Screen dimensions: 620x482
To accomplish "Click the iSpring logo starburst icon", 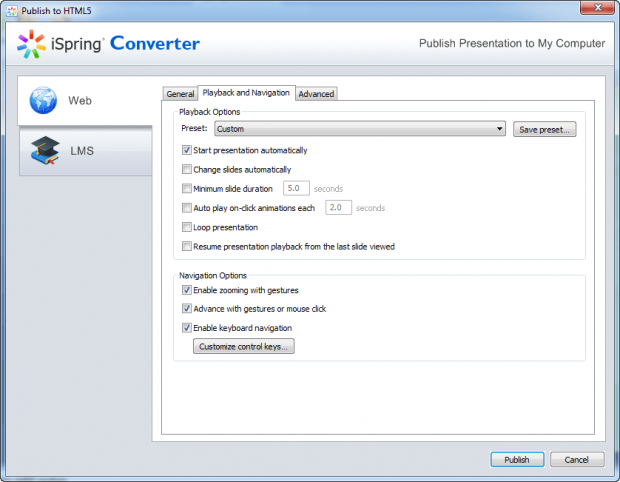I will 31,44.
